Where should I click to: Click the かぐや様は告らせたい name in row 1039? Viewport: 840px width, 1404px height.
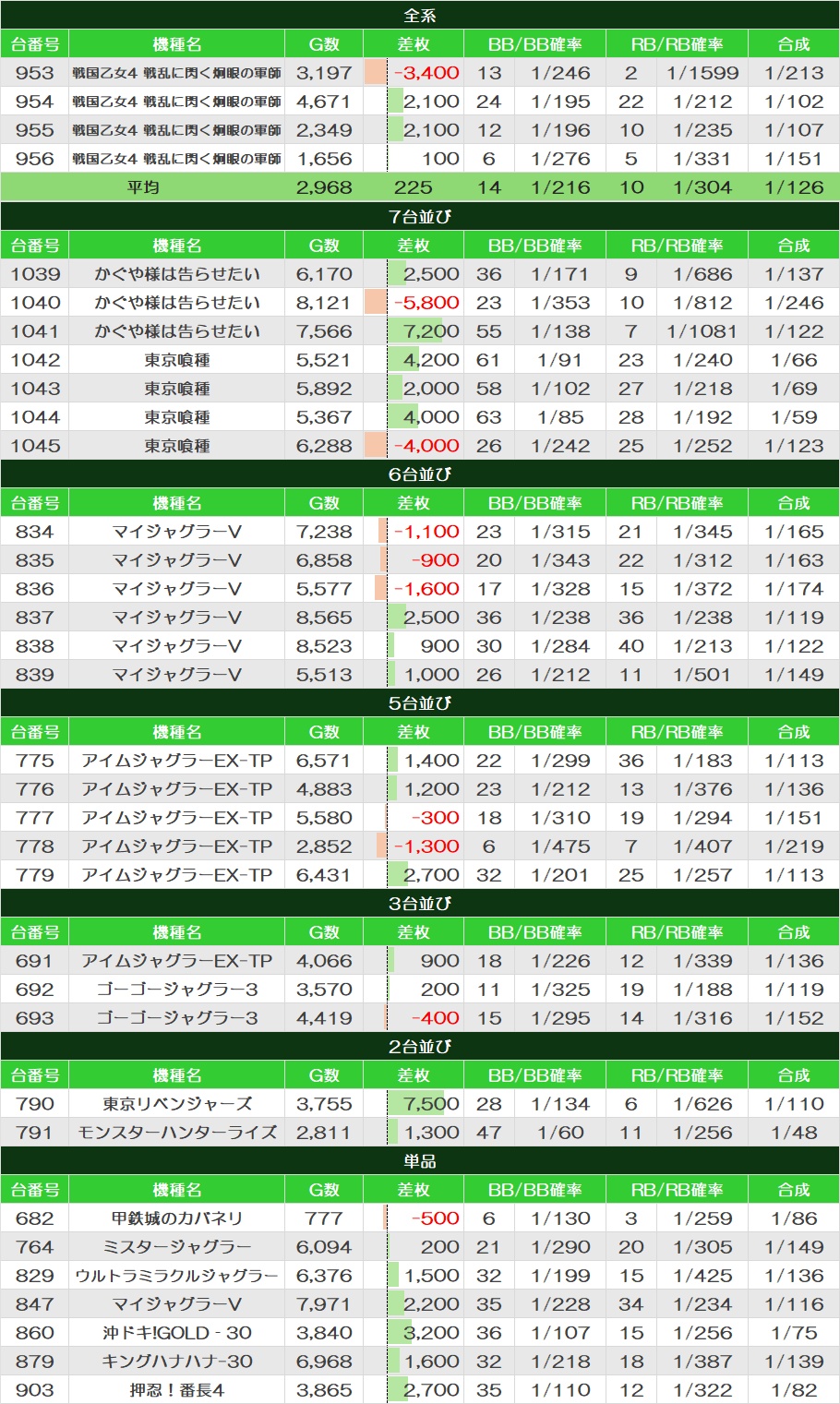(x=177, y=274)
